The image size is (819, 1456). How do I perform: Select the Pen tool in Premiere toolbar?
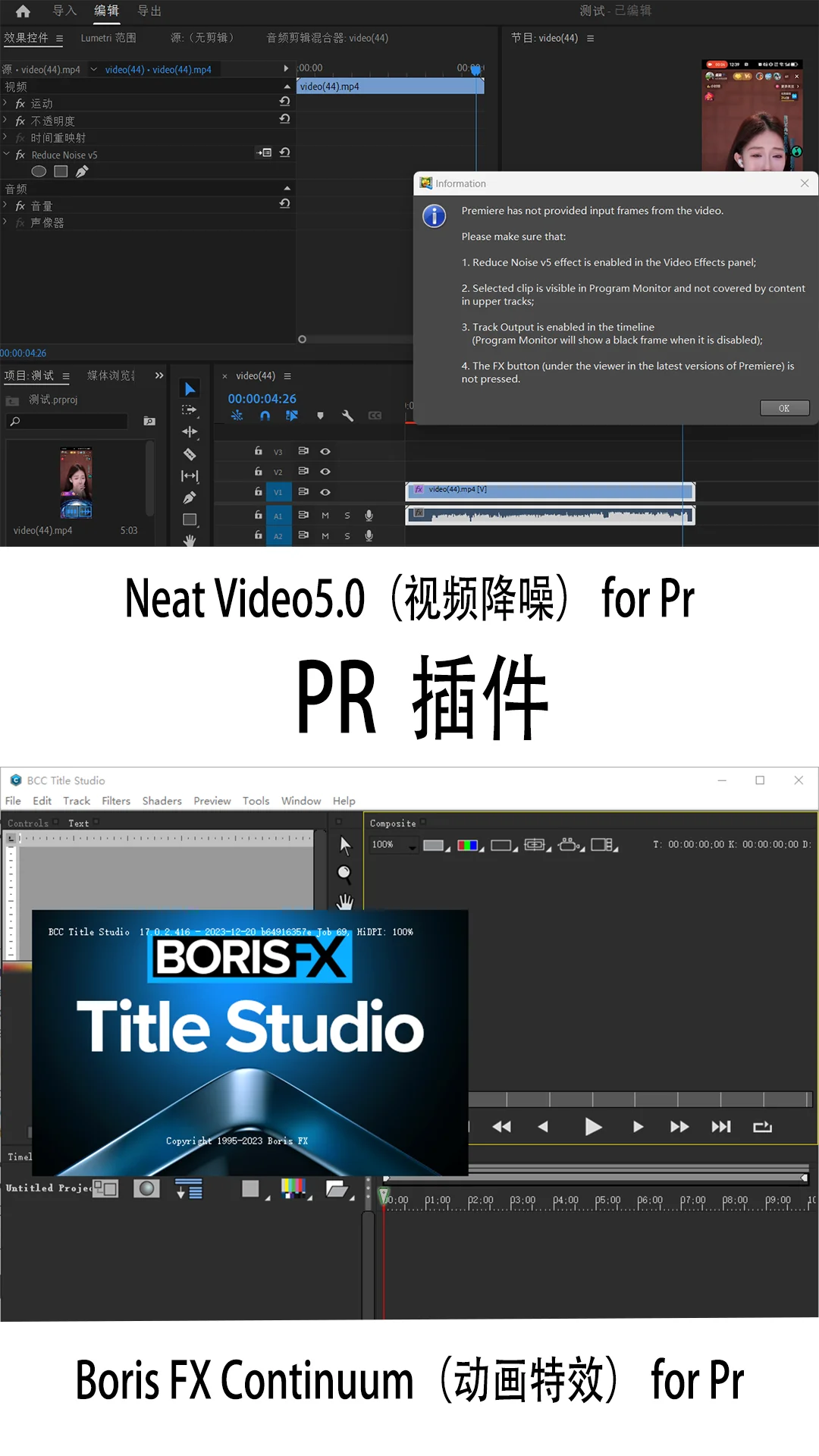(x=190, y=497)
